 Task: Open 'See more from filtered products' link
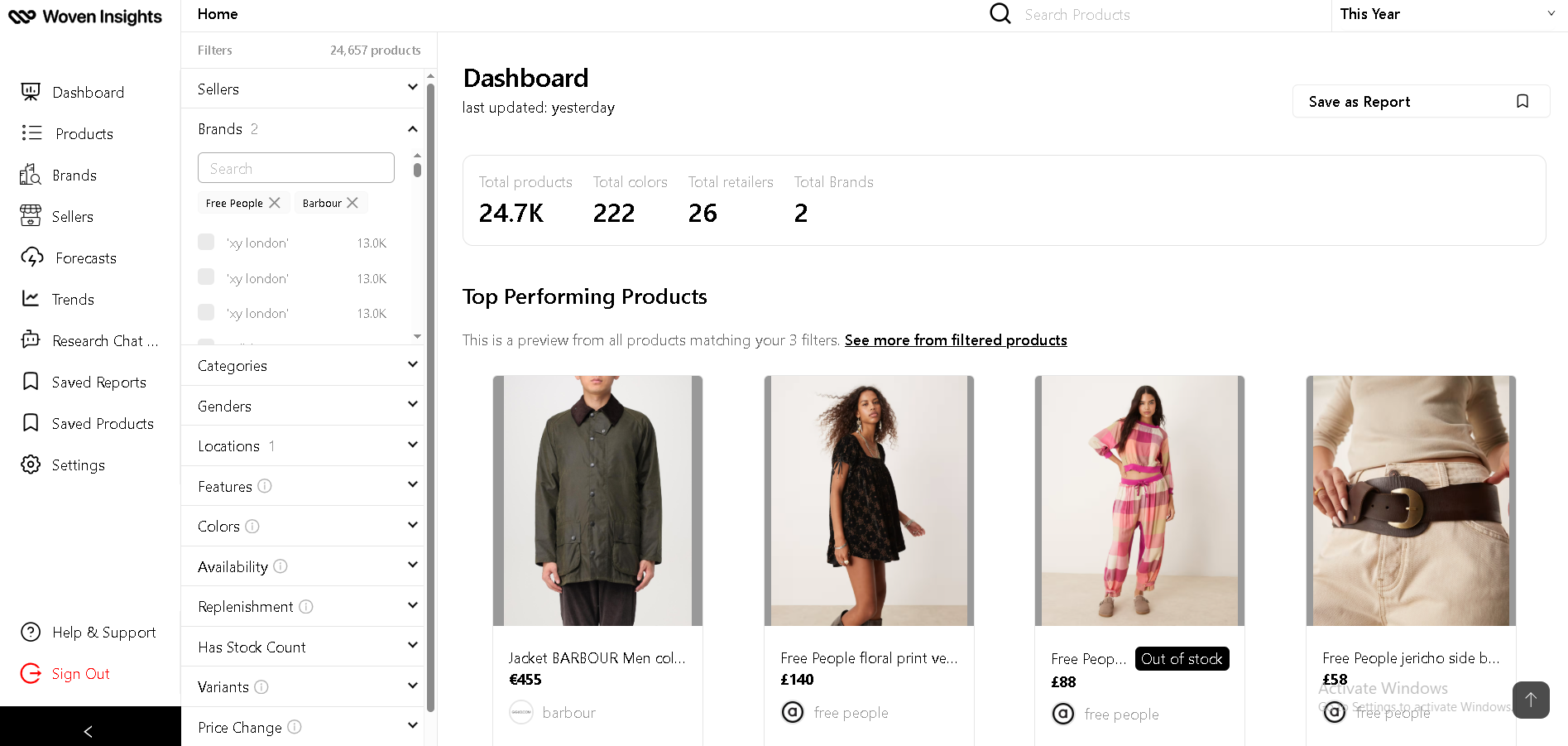tap(955, 340)
